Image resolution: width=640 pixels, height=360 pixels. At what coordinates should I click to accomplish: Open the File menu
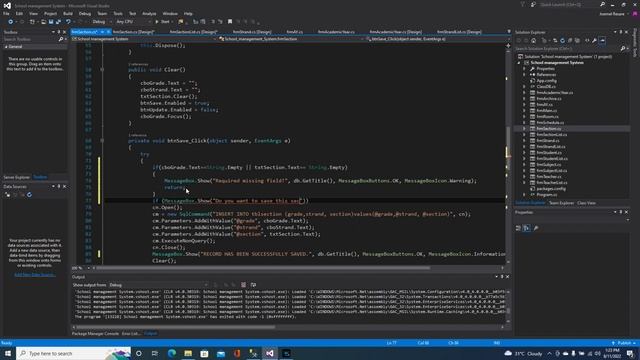(x=6, y=13)
